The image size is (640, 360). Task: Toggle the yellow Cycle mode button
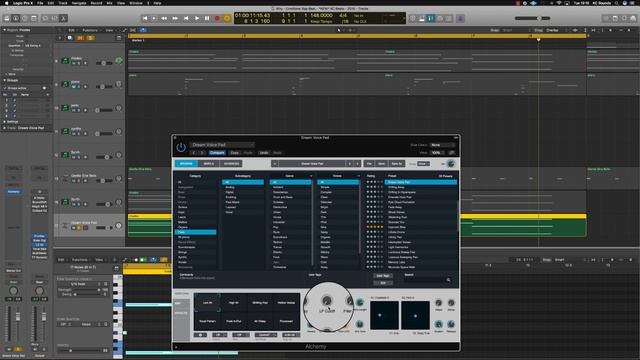click(227, 18)
